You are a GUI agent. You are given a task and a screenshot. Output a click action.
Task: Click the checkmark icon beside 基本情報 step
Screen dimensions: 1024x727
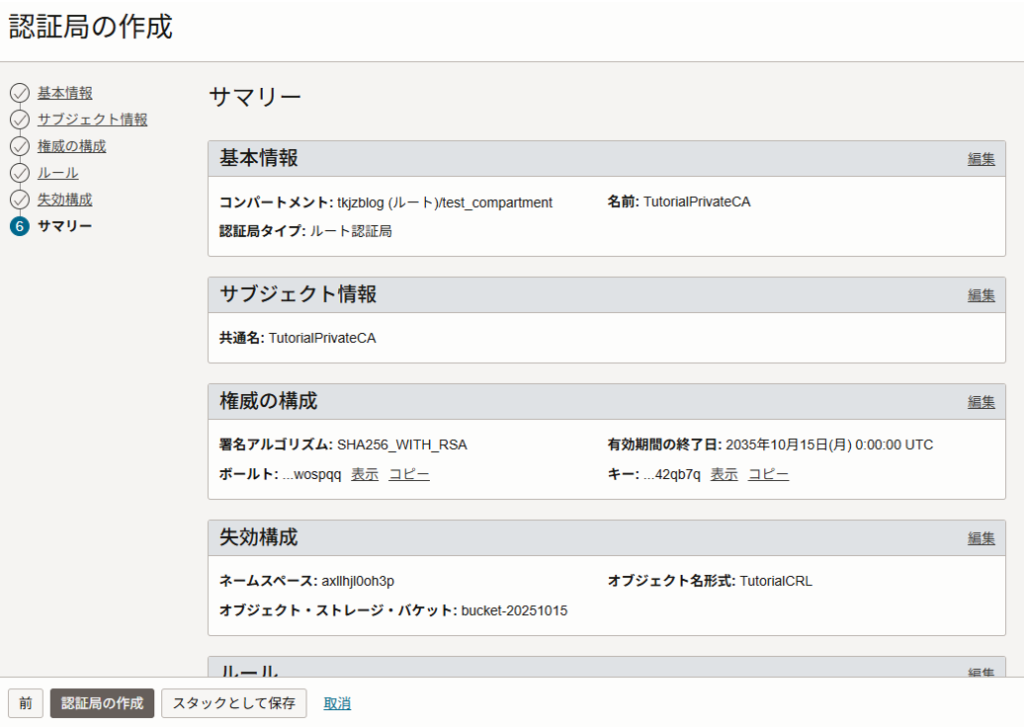(19, 94)
